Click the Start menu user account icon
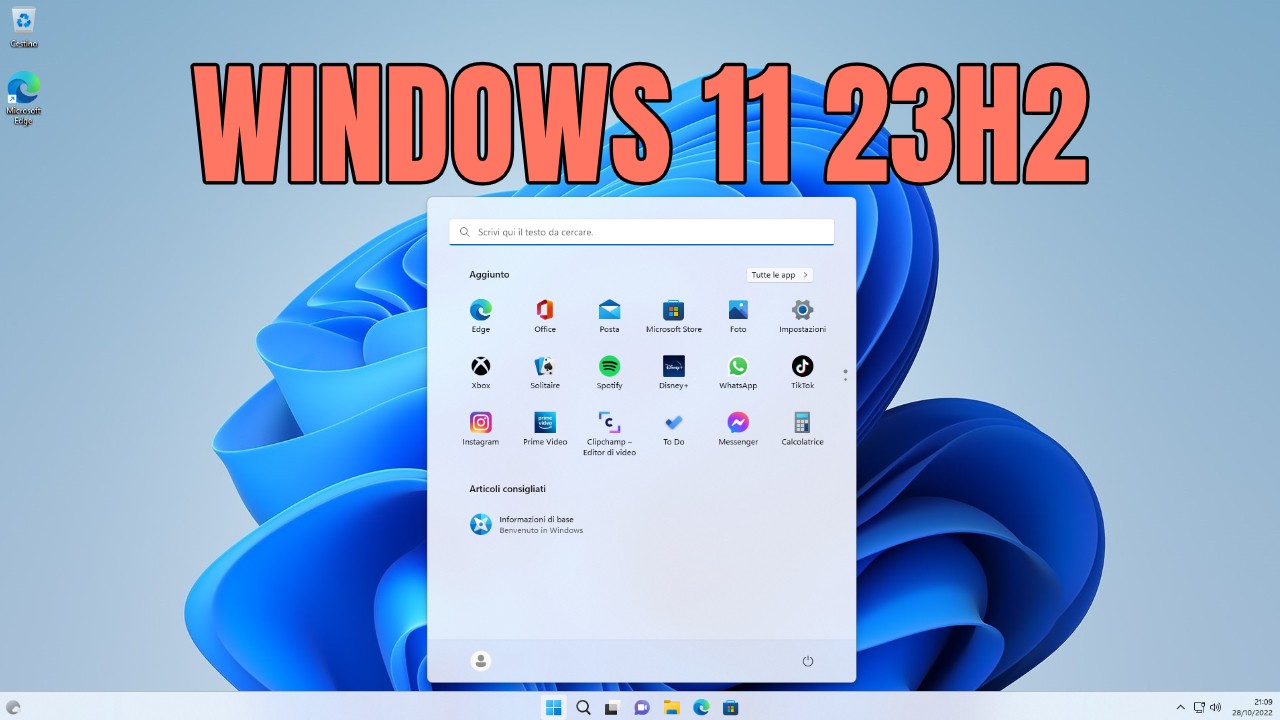The image size is (1280, 720). (481, 661)
